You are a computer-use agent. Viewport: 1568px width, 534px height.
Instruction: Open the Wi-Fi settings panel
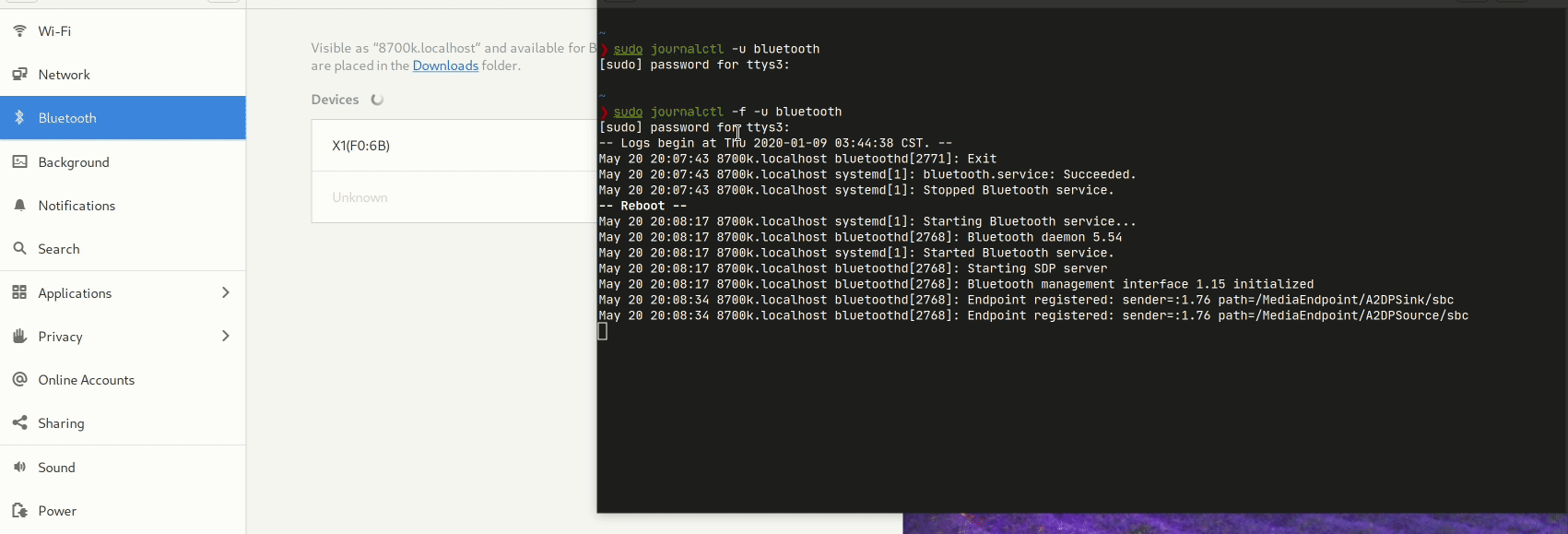click(123, 30)
